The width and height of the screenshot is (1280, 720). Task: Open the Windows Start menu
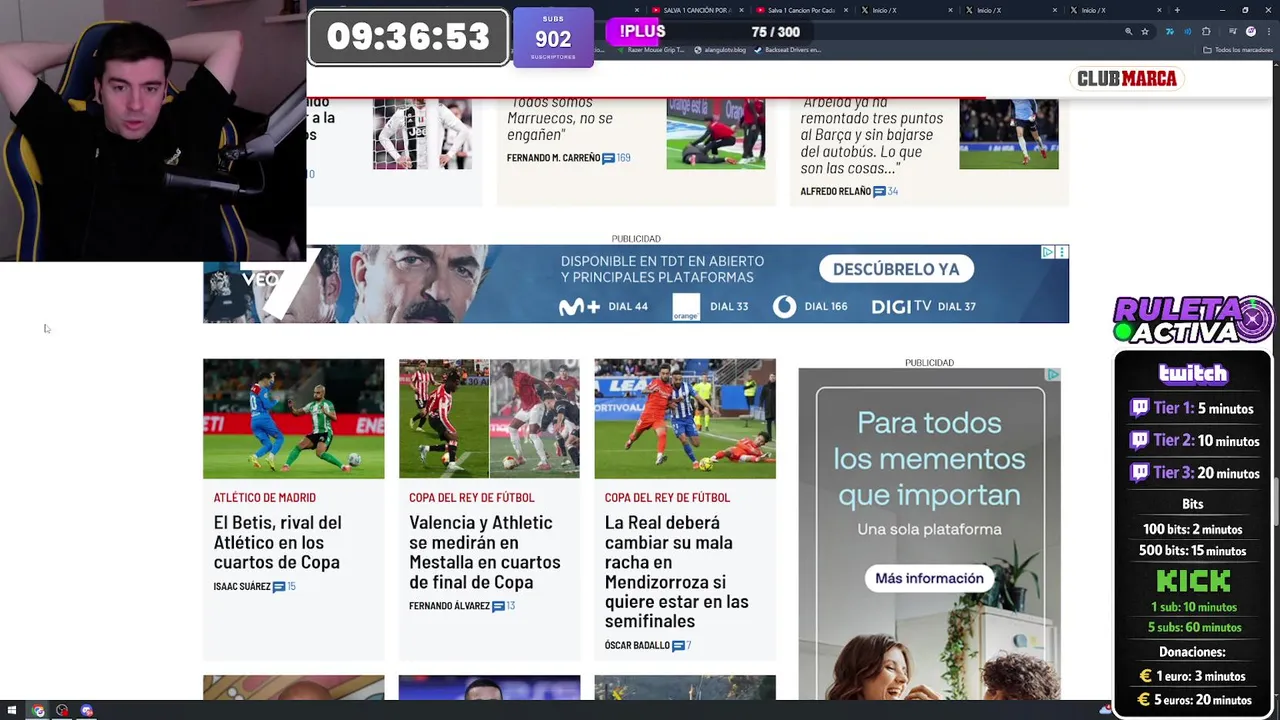[11, 711]
